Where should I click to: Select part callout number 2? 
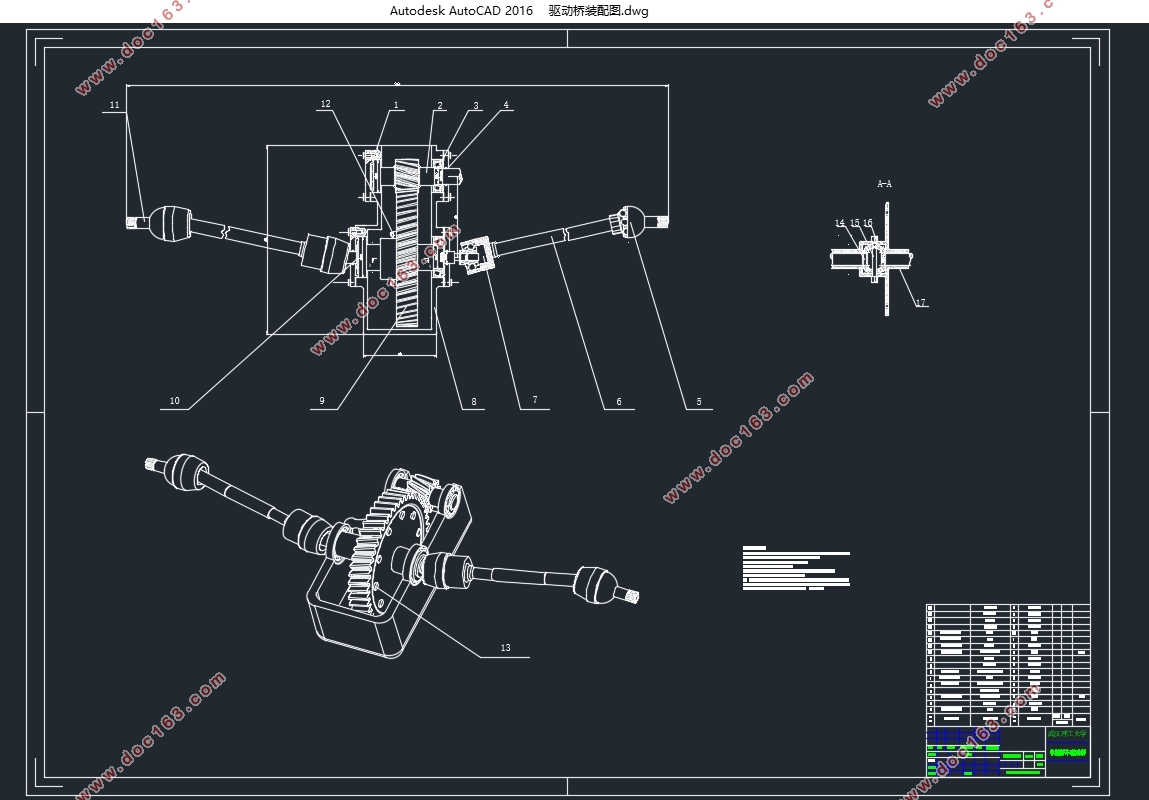[440, 105]
